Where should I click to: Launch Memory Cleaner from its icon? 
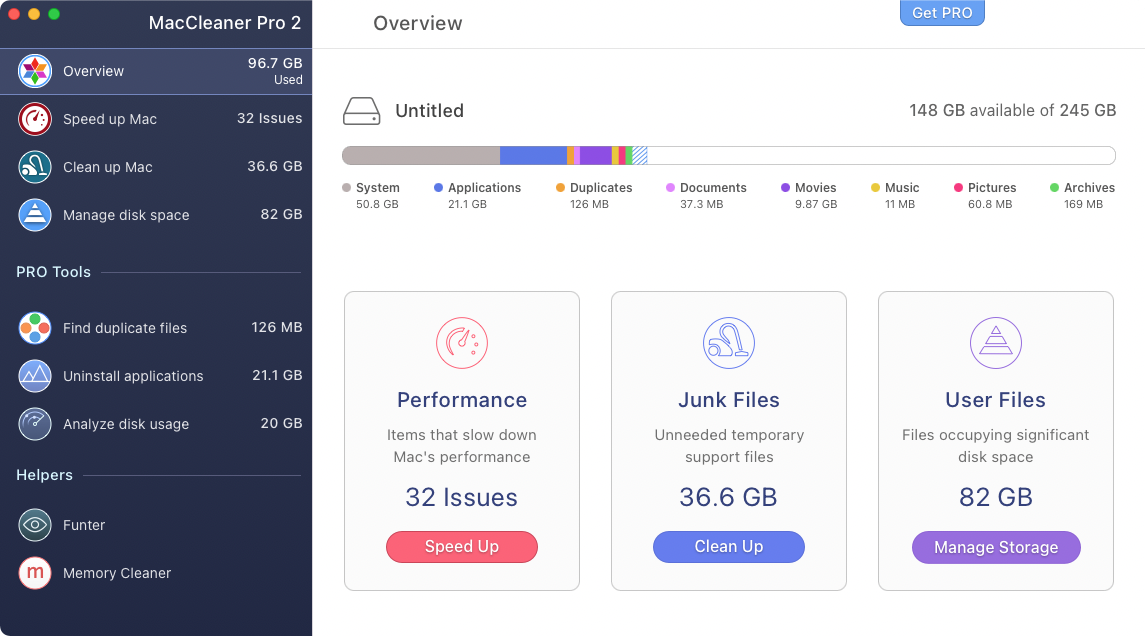(35, 573)
